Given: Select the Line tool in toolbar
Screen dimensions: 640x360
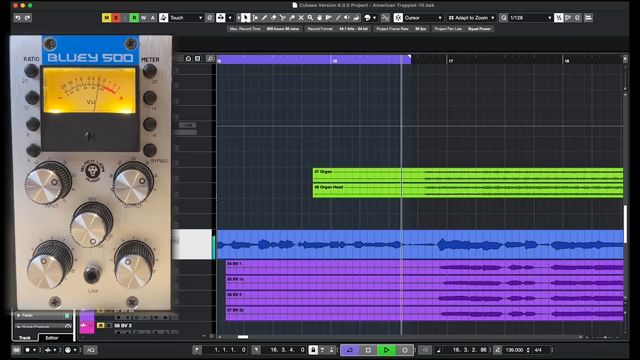Looking at the screenshot, I should pyautogui.click(x=338, y=18).
